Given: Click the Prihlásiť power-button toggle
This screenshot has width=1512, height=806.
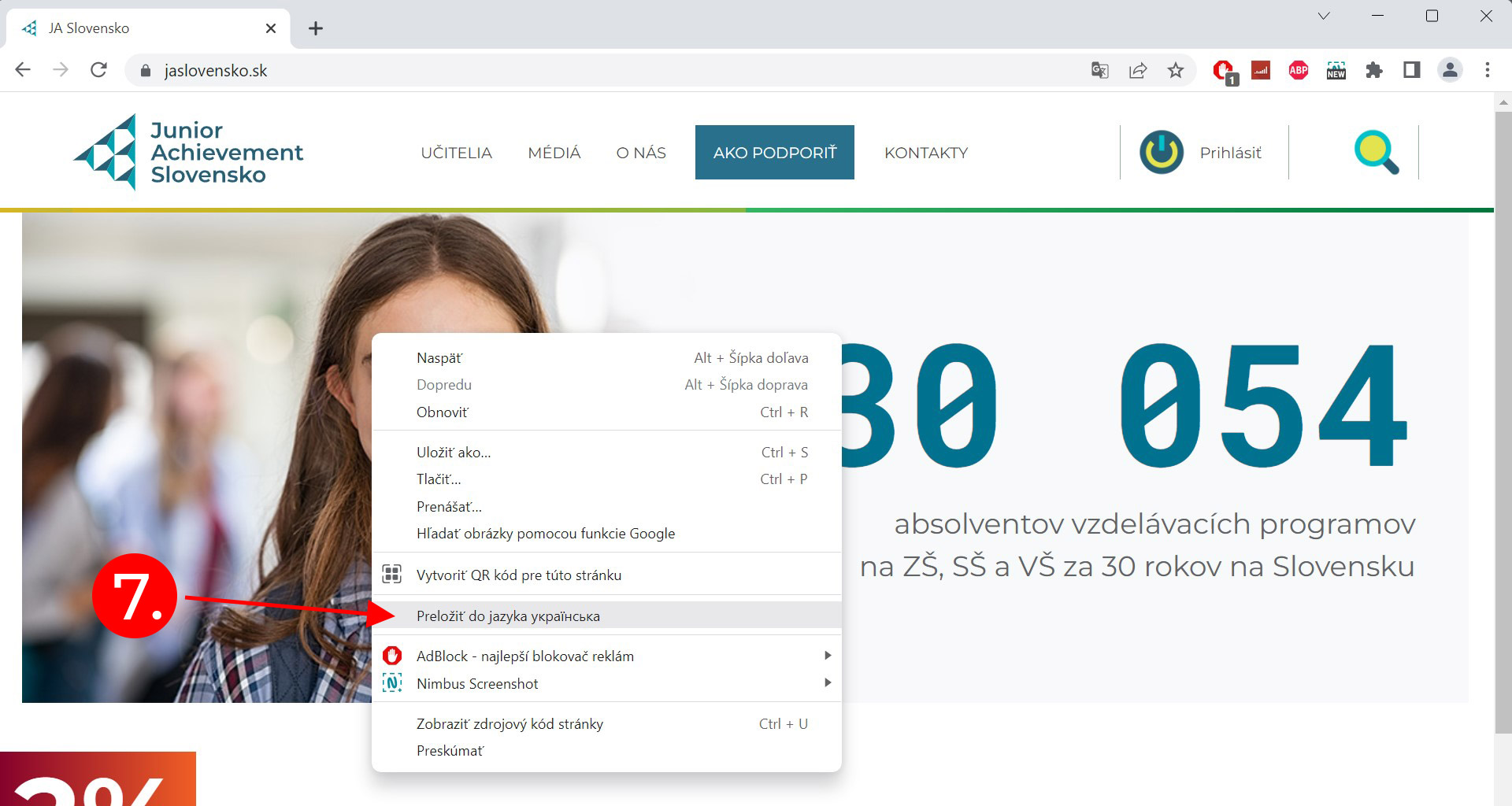Looking at the screenshot, I should pyautogui.click(x=1161, y=152).
